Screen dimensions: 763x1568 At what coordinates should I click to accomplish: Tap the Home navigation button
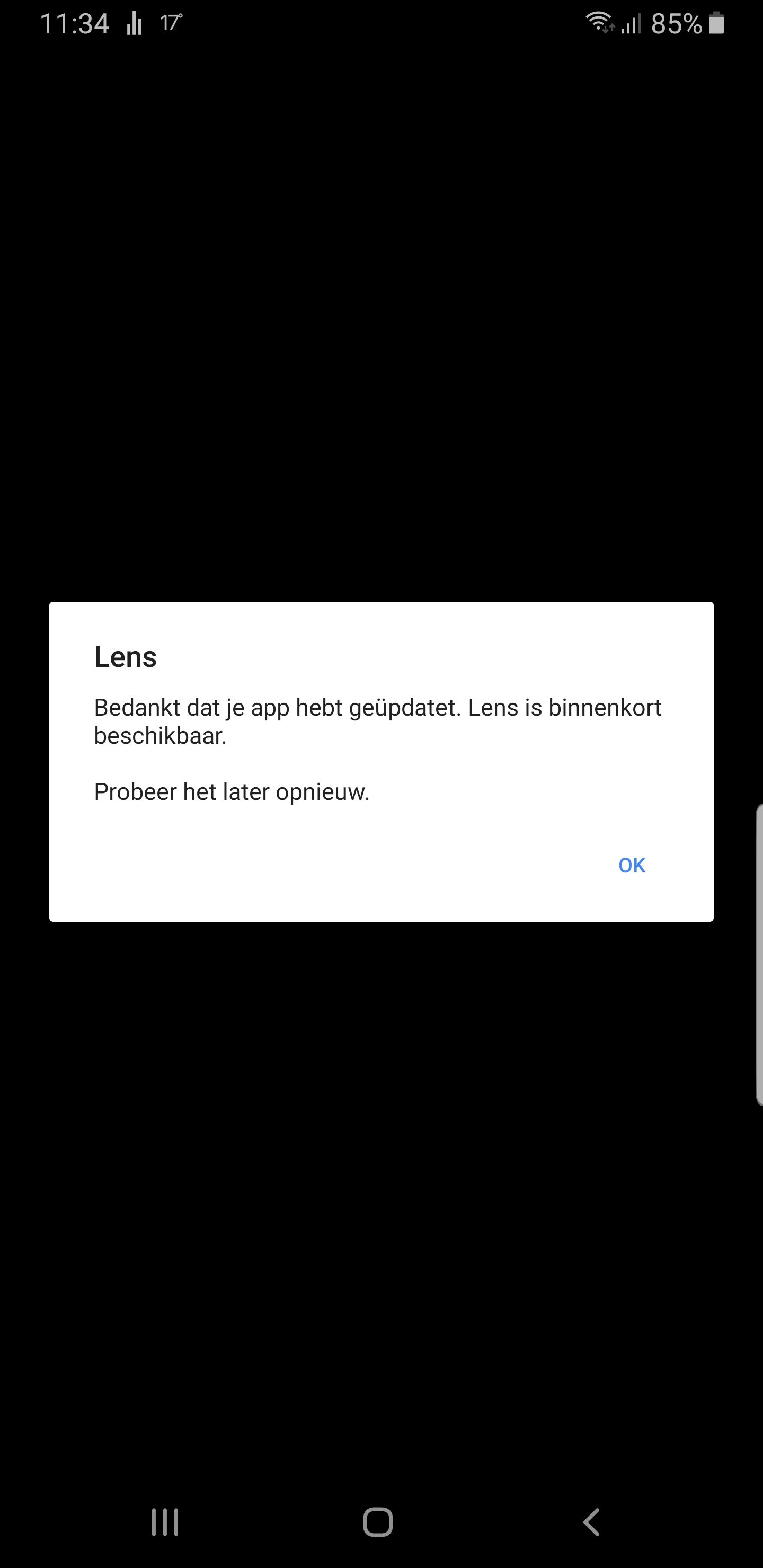tap(378, 1522)
